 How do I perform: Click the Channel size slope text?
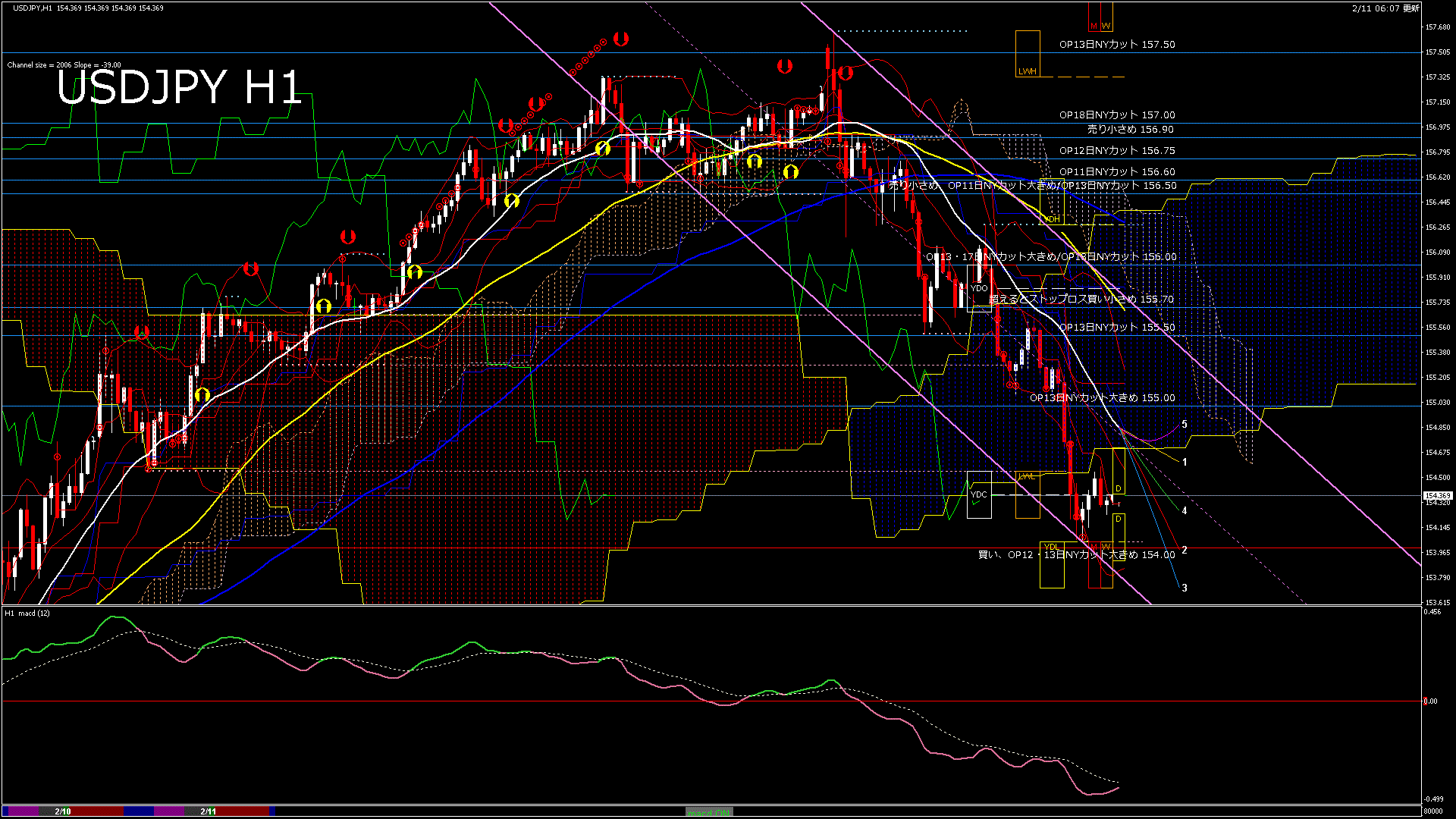(x=64, y=65)
